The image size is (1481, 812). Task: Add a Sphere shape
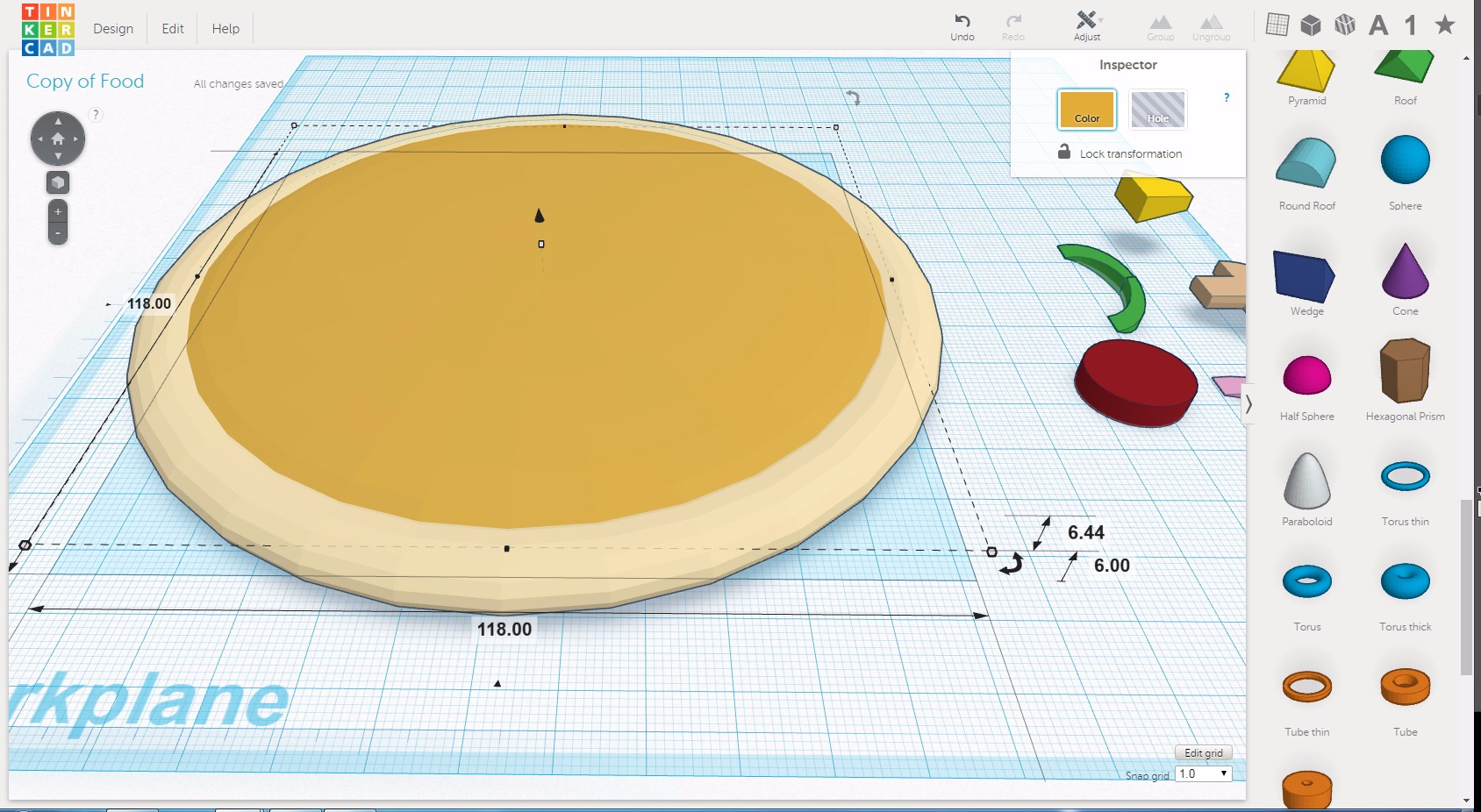pos(1406,171)
